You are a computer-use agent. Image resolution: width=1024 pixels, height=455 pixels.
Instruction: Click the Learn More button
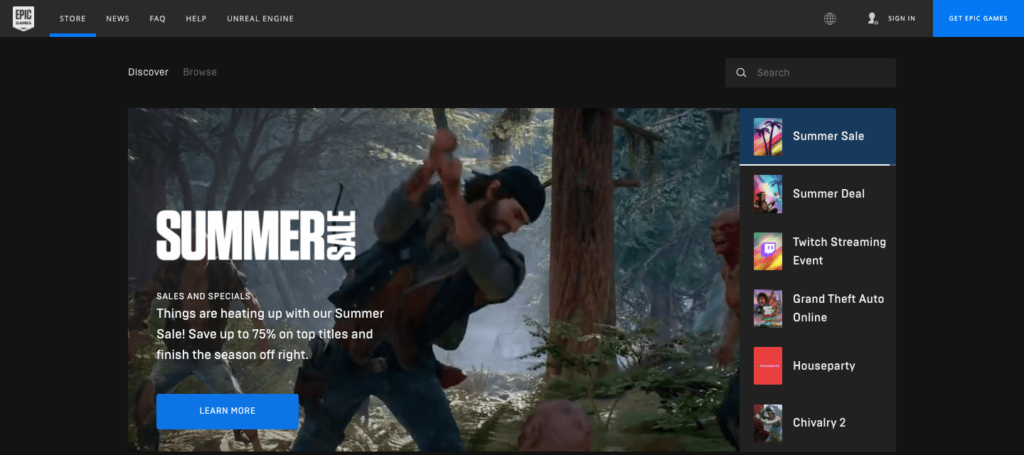coord(227,411)
